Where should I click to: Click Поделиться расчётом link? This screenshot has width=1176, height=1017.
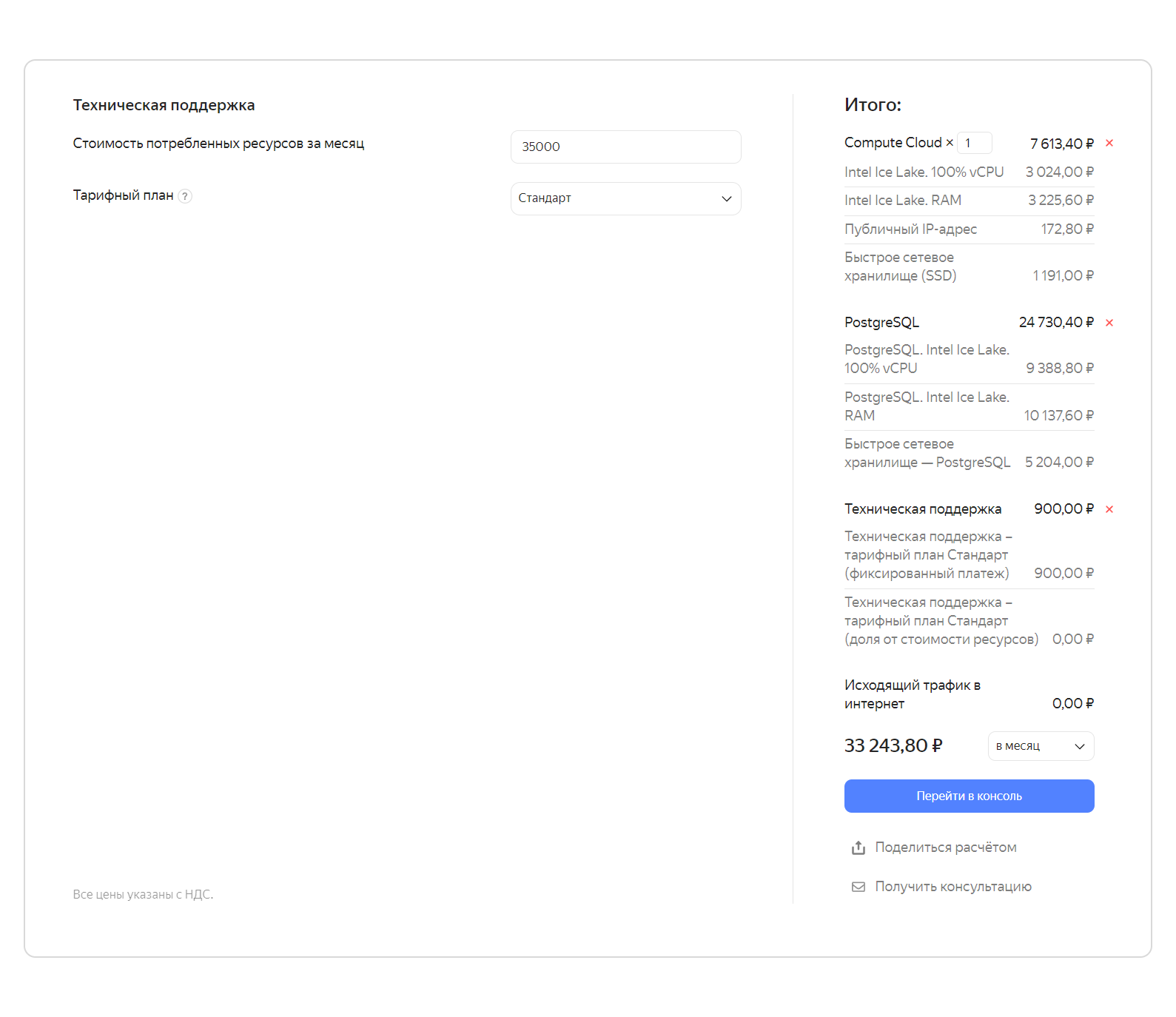click(x=945, y=847)
